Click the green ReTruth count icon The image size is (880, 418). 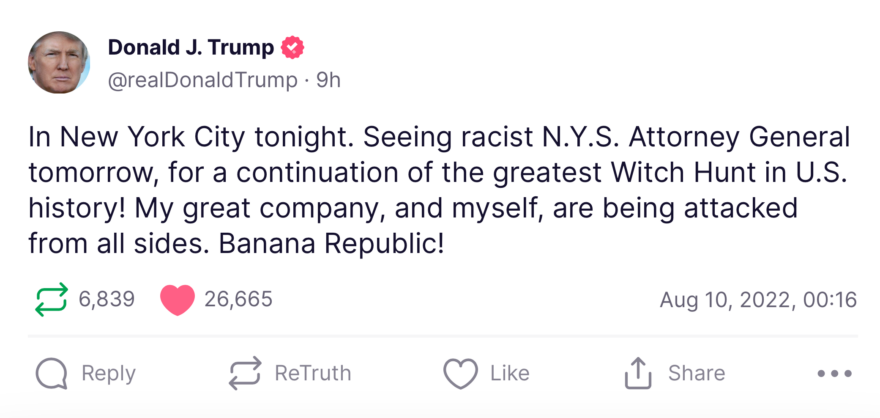click(x=51, y=299)
